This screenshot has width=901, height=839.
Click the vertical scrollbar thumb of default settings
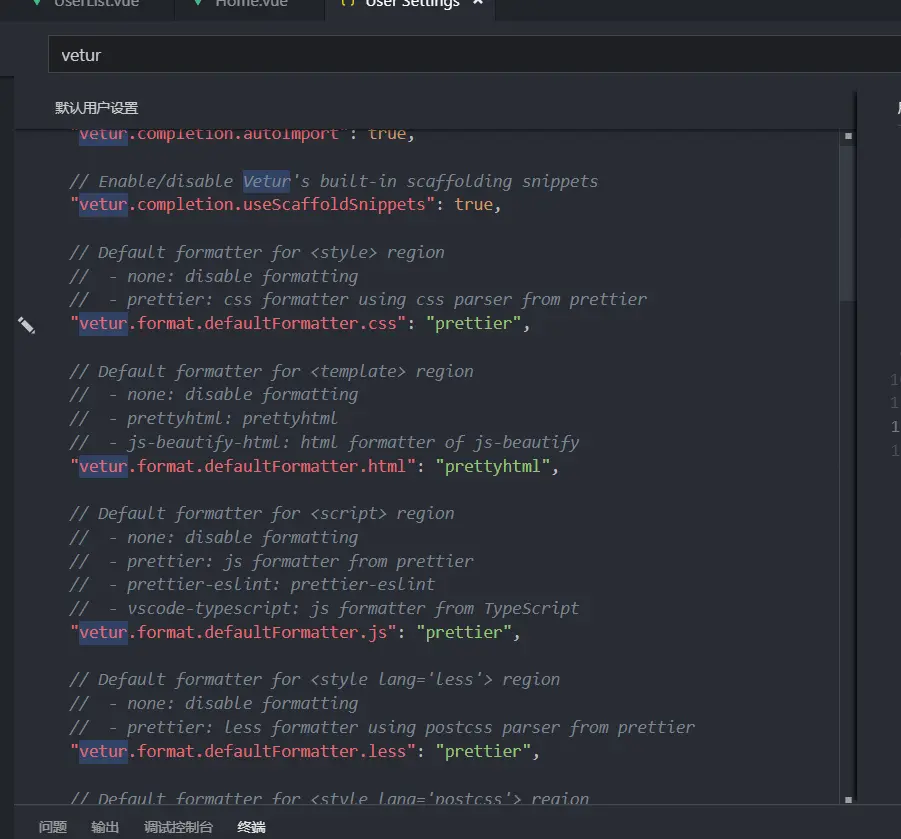pos(847,223)
